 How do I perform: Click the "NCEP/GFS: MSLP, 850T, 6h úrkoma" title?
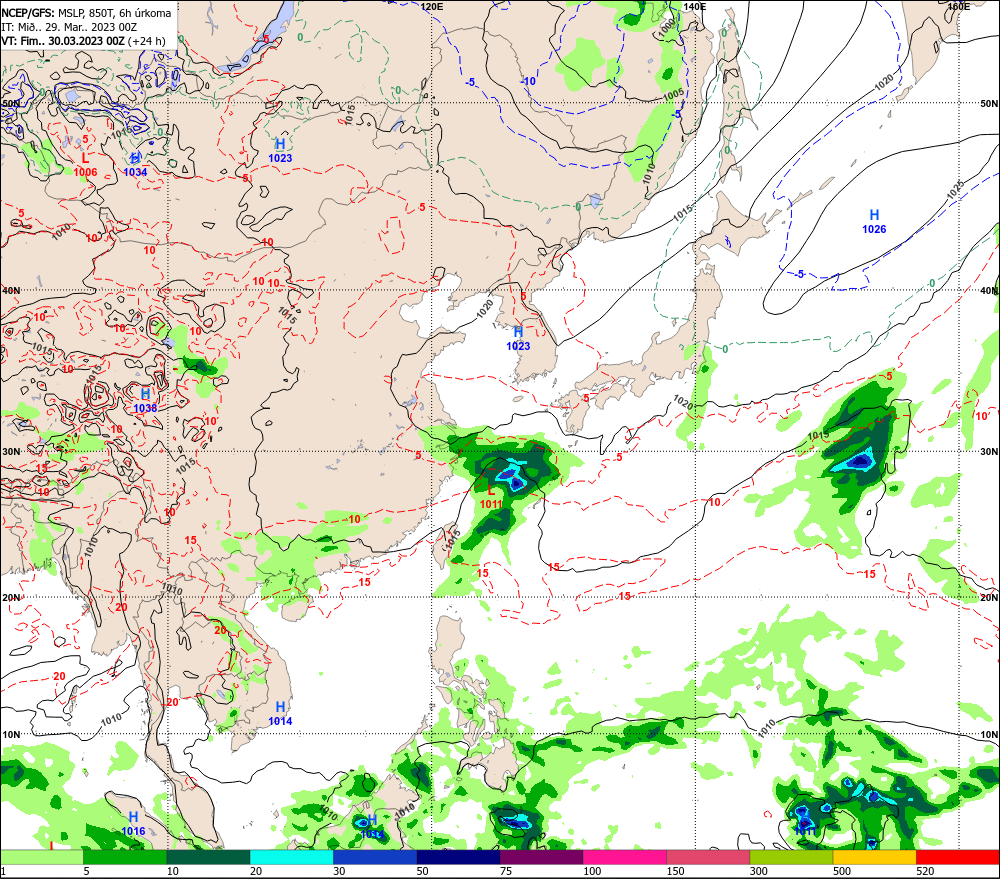point(86,13)
